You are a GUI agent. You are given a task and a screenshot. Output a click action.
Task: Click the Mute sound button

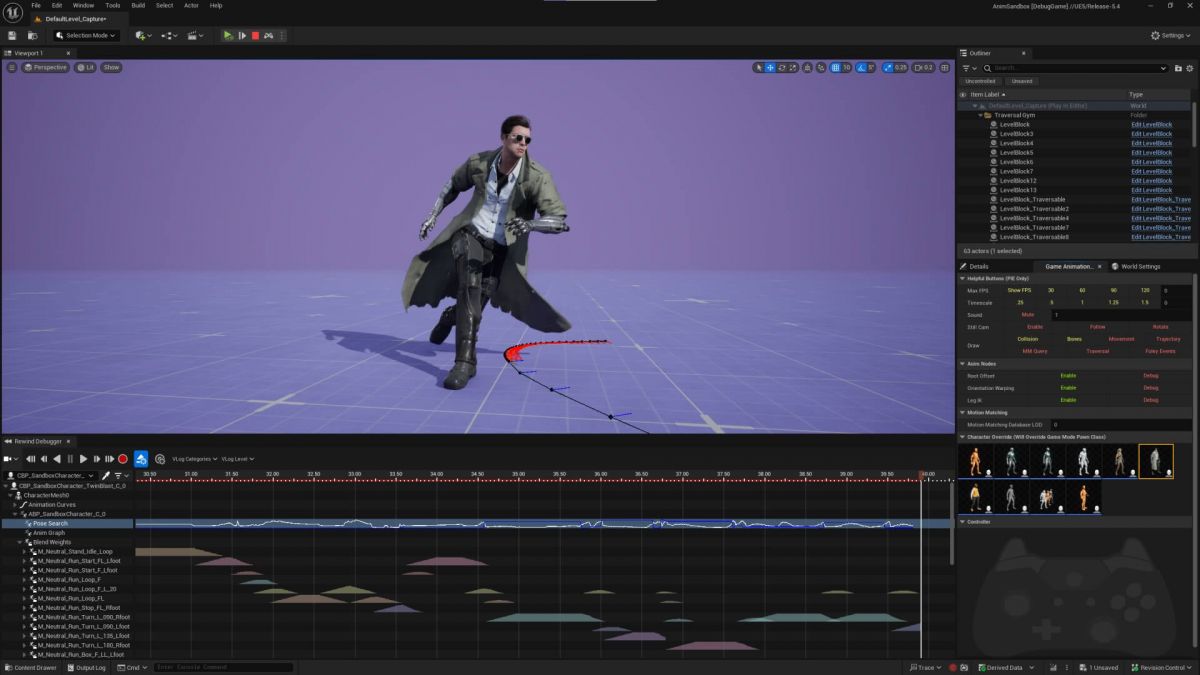point(1027,314)
